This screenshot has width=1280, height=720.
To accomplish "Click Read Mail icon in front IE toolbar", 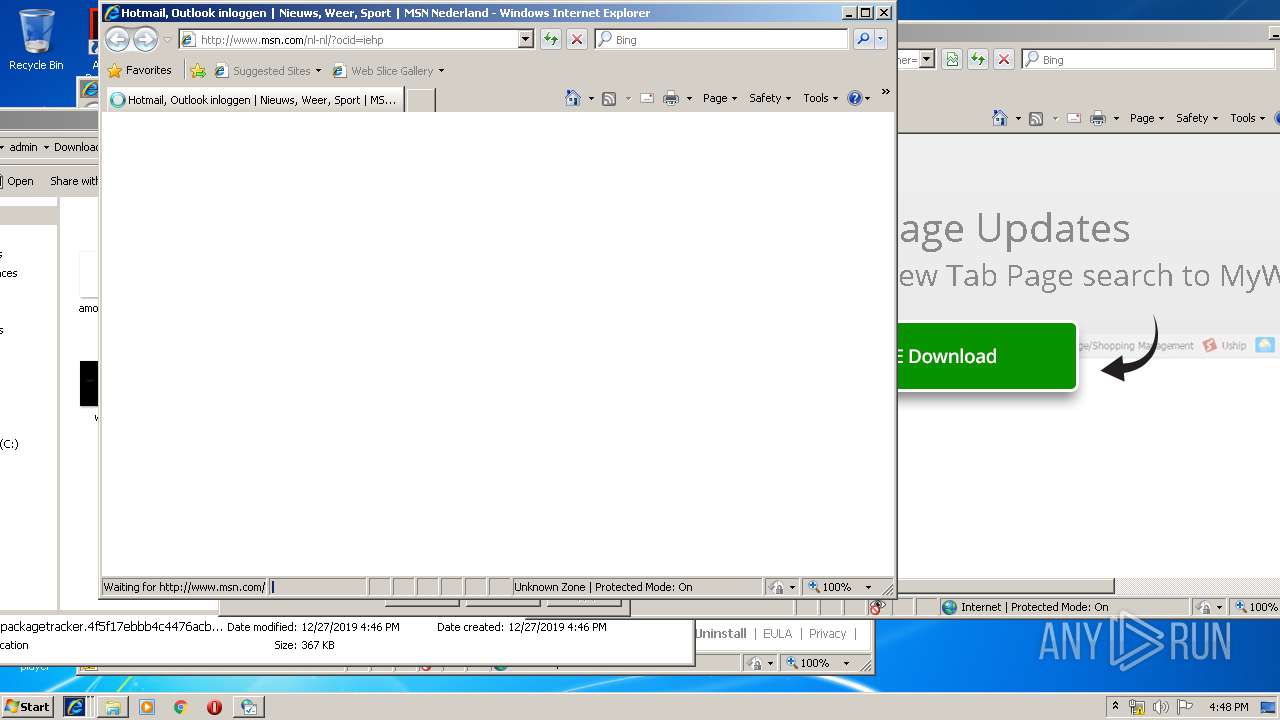I will (x=647, y=98).
